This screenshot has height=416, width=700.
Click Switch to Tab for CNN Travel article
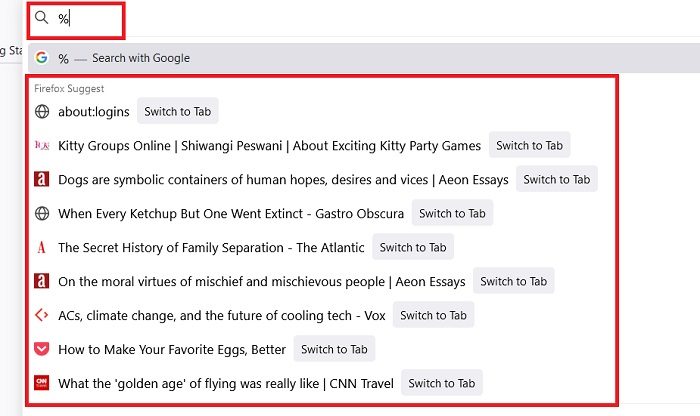coord(442,383)
